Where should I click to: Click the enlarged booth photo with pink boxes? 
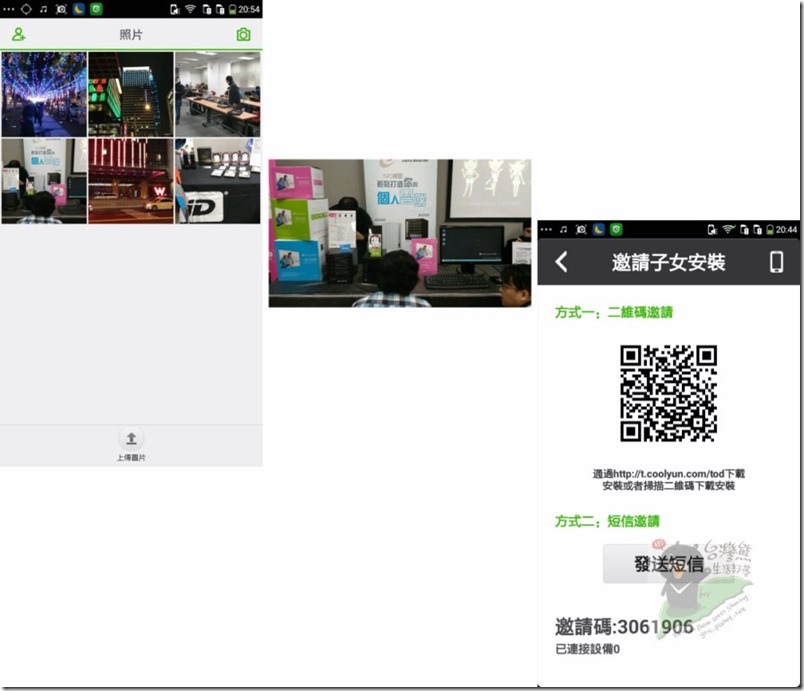[400, 233]
